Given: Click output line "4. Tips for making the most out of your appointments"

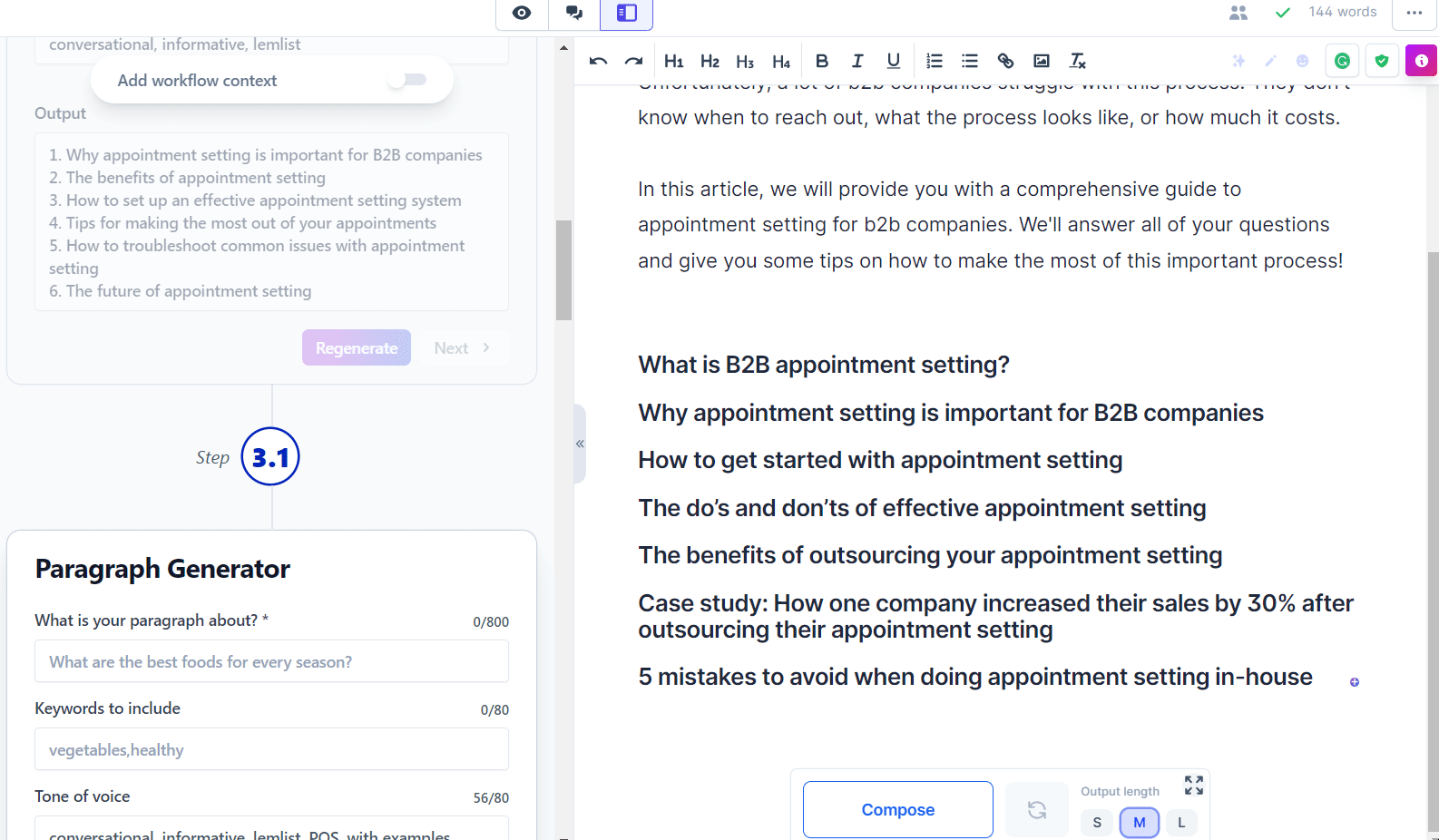Looking at the screenshot, I should pyautogui.click(x=242, y=223).
